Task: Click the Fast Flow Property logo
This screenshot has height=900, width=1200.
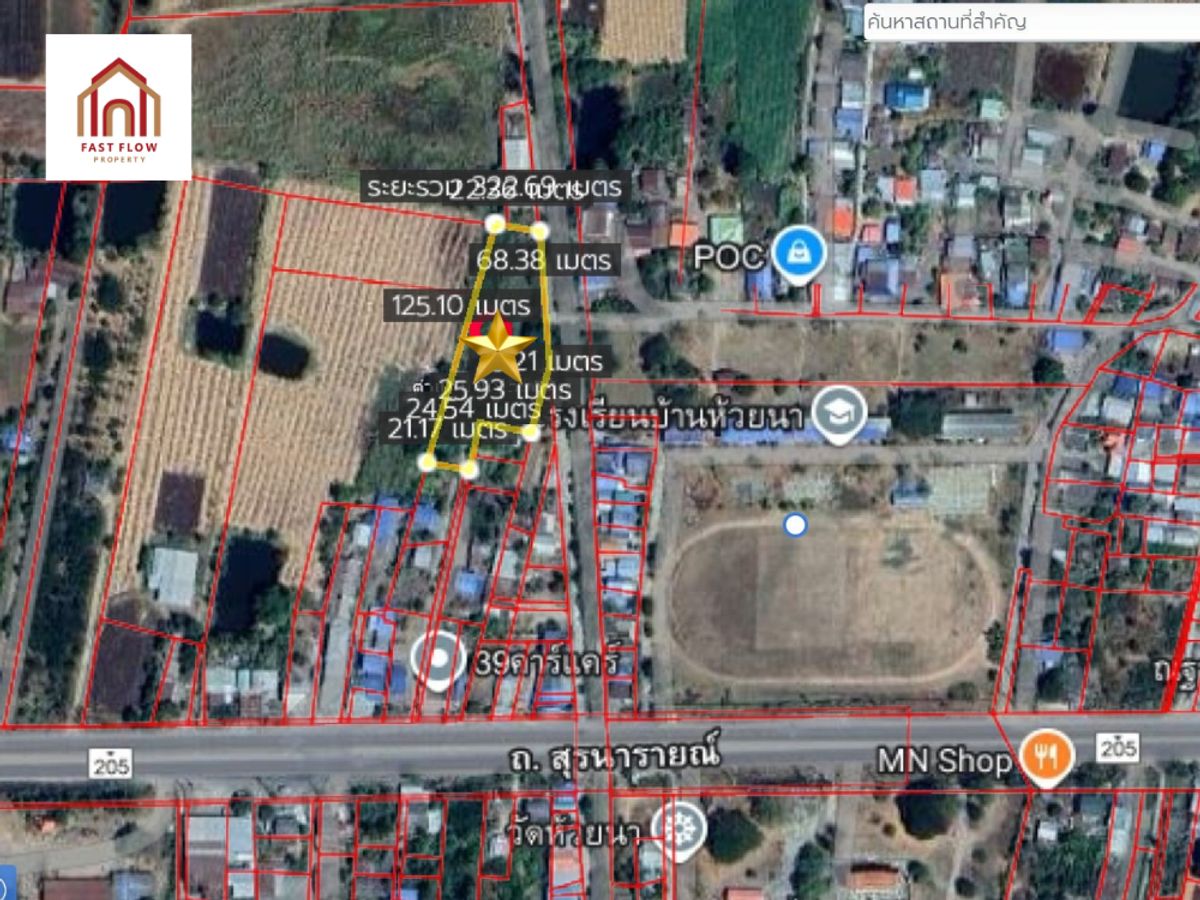Action: pos(119,107)
